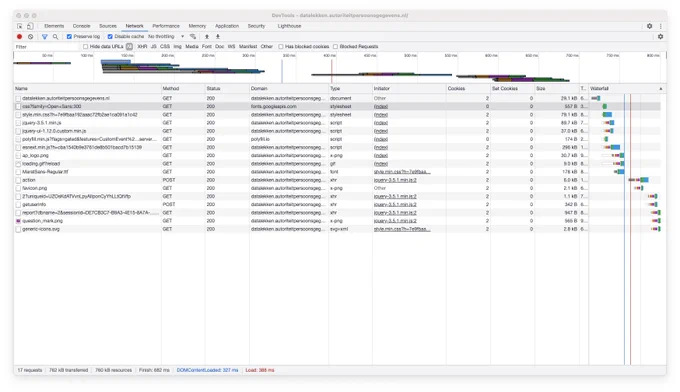This screenshot has height=392, width=680.
Task: Click the Load: 388 ms status text
Action: click(260, 370)
